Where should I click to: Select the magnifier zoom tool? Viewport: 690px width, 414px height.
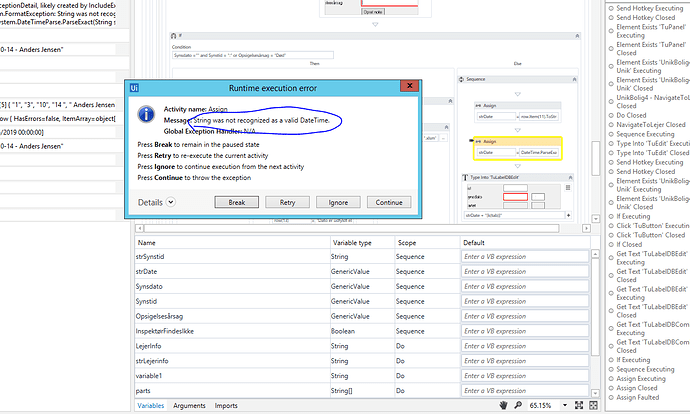(518, 405)
